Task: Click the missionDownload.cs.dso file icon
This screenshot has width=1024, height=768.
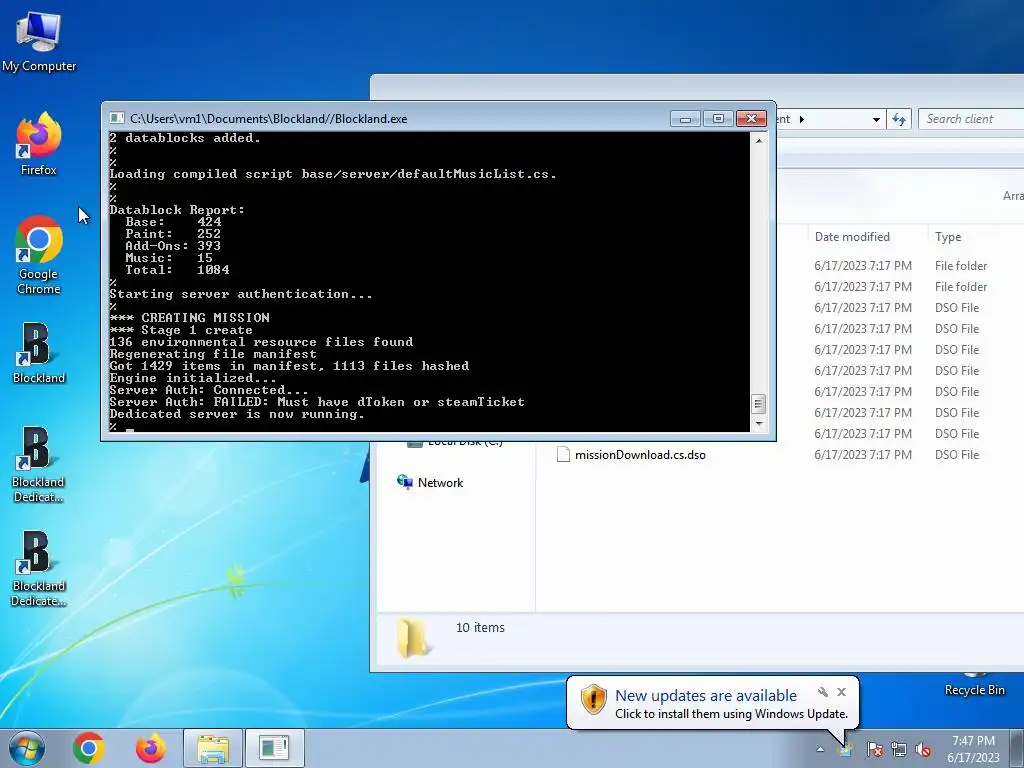Action: pos(563,455)
